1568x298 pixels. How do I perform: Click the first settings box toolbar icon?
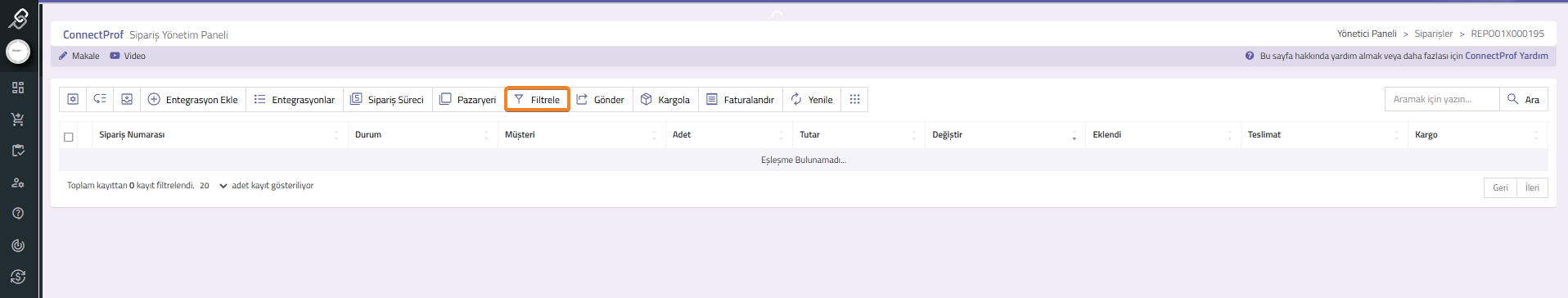coord(73,99)
